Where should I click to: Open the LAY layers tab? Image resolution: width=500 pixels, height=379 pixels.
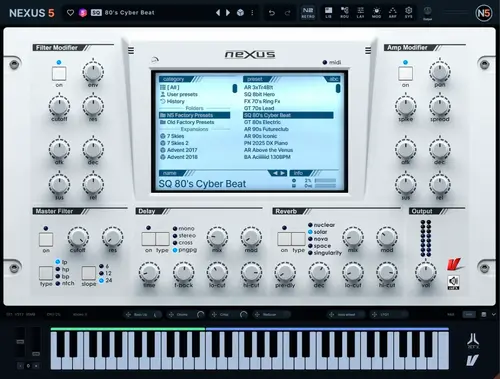[360, 12]
